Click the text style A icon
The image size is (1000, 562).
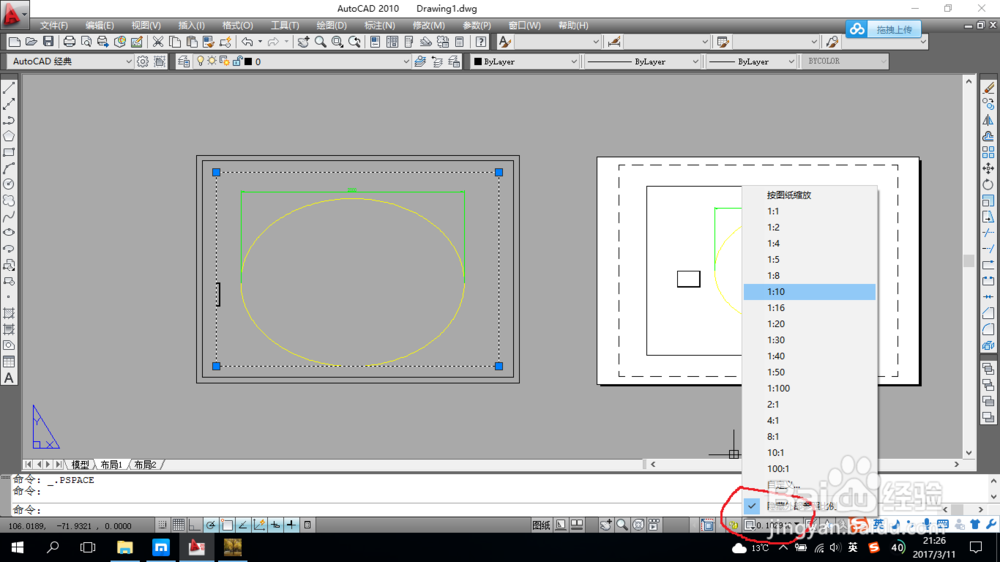(504, 42)
